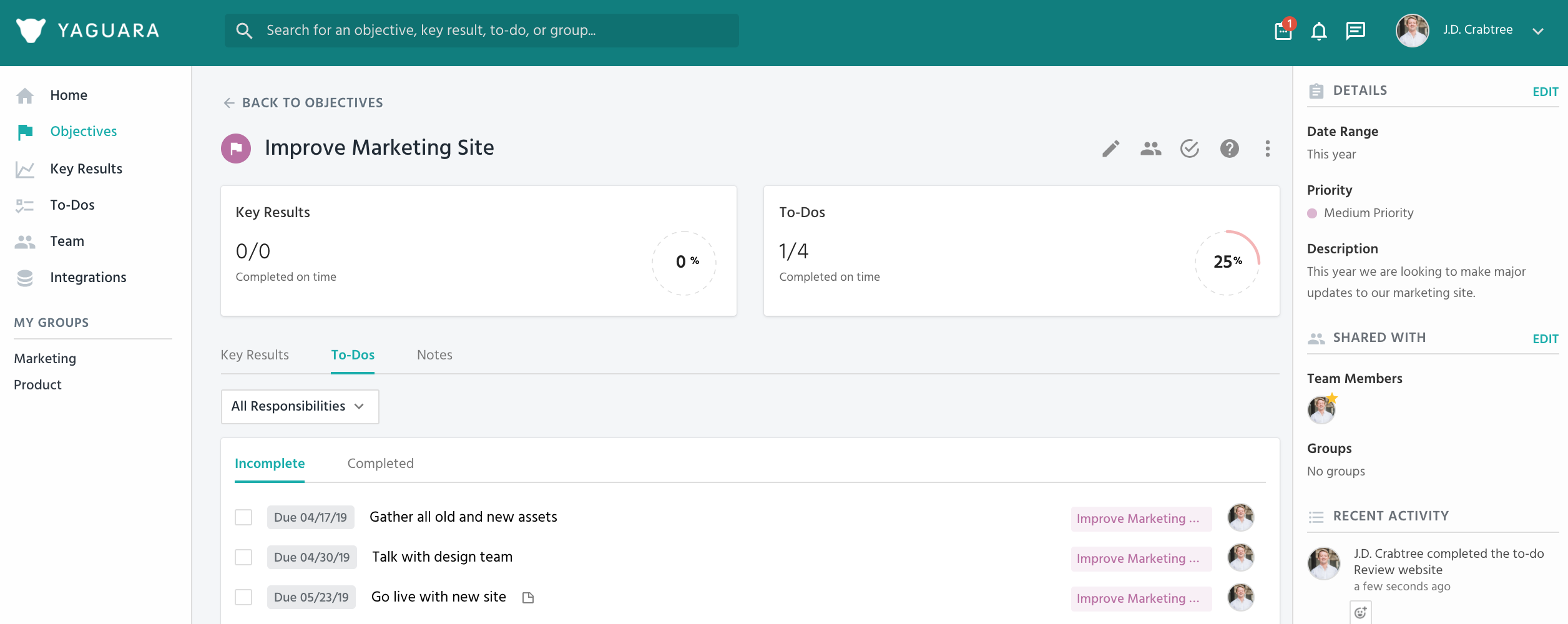Click Improve Marketing tag on Gather assets row
The height and width of the screenshot is (624, 1568).
coord(1142,519)
